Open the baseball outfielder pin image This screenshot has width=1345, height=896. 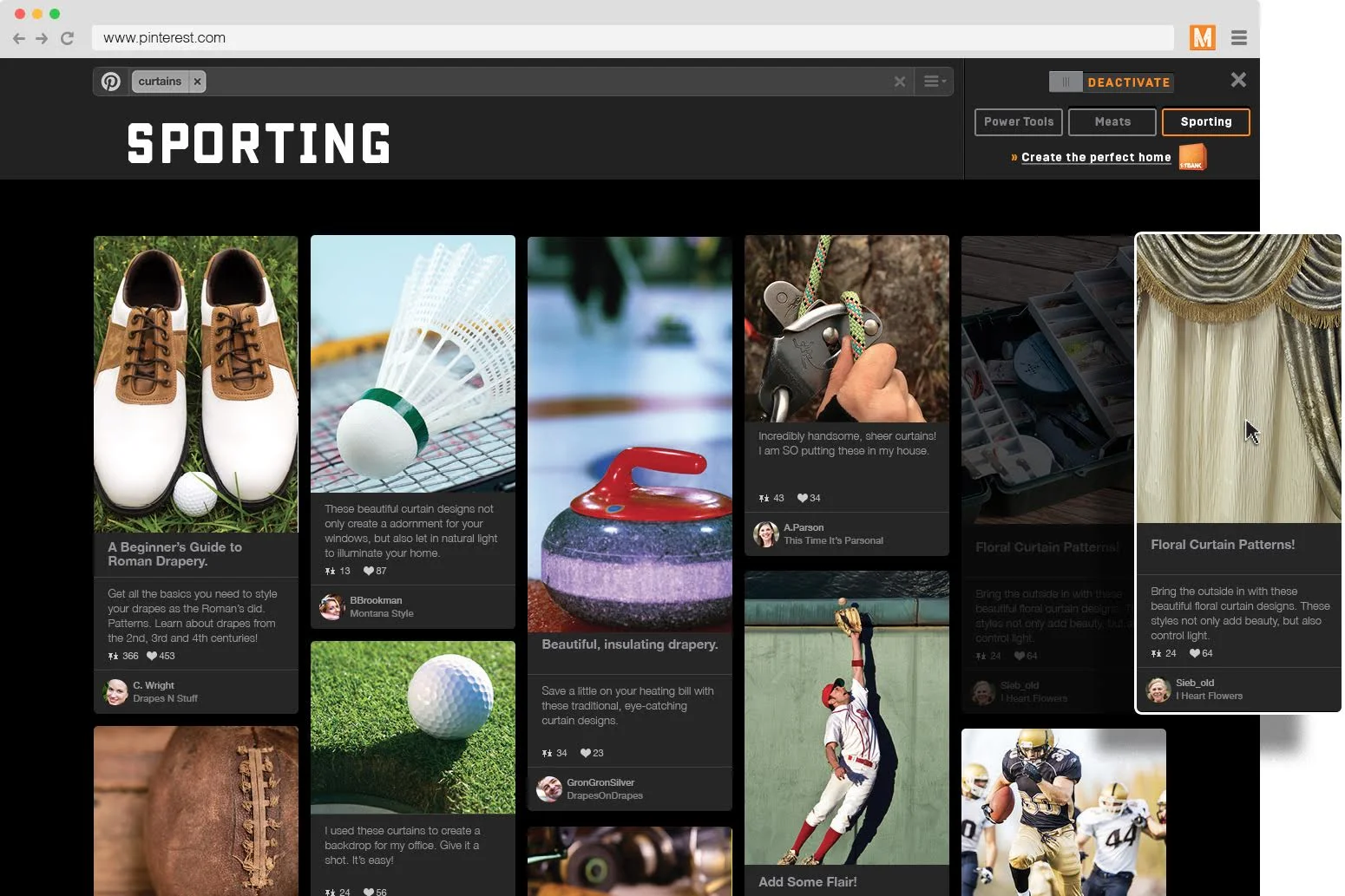[x=847, y=718]
